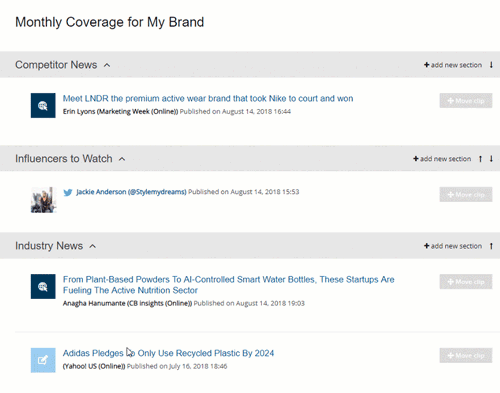This screenshot has height=393, width=500.
Task: Click the Adidas article edit icon
Action: coord(43,360)
